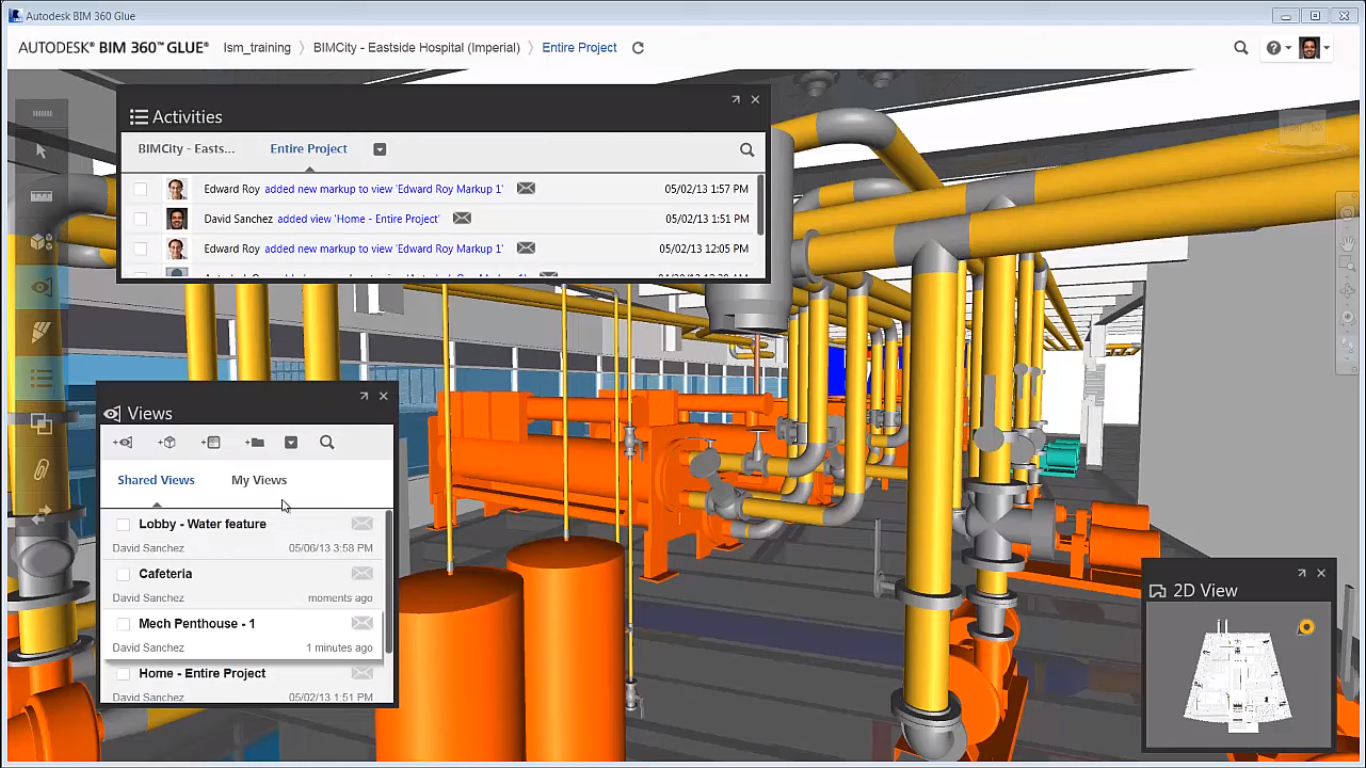The image size is (1366, 768).
Task: Open the search magnifier in the top header
Action: pyautogui.click(x=1241, y=47)
